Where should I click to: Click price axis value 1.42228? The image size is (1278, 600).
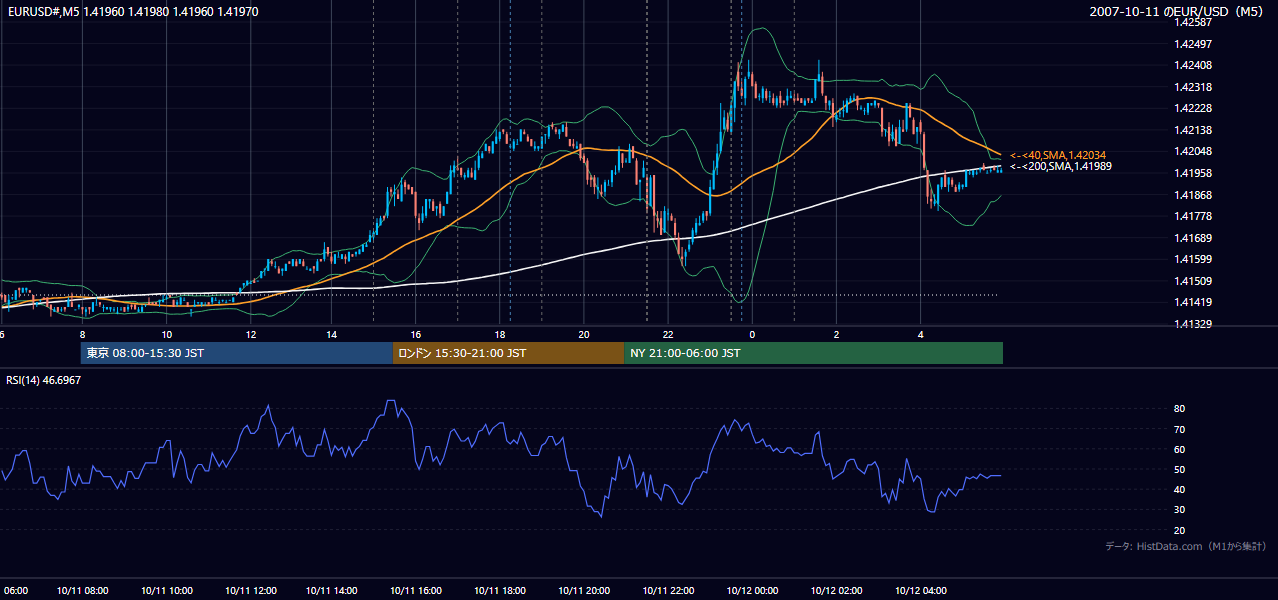1193,109
